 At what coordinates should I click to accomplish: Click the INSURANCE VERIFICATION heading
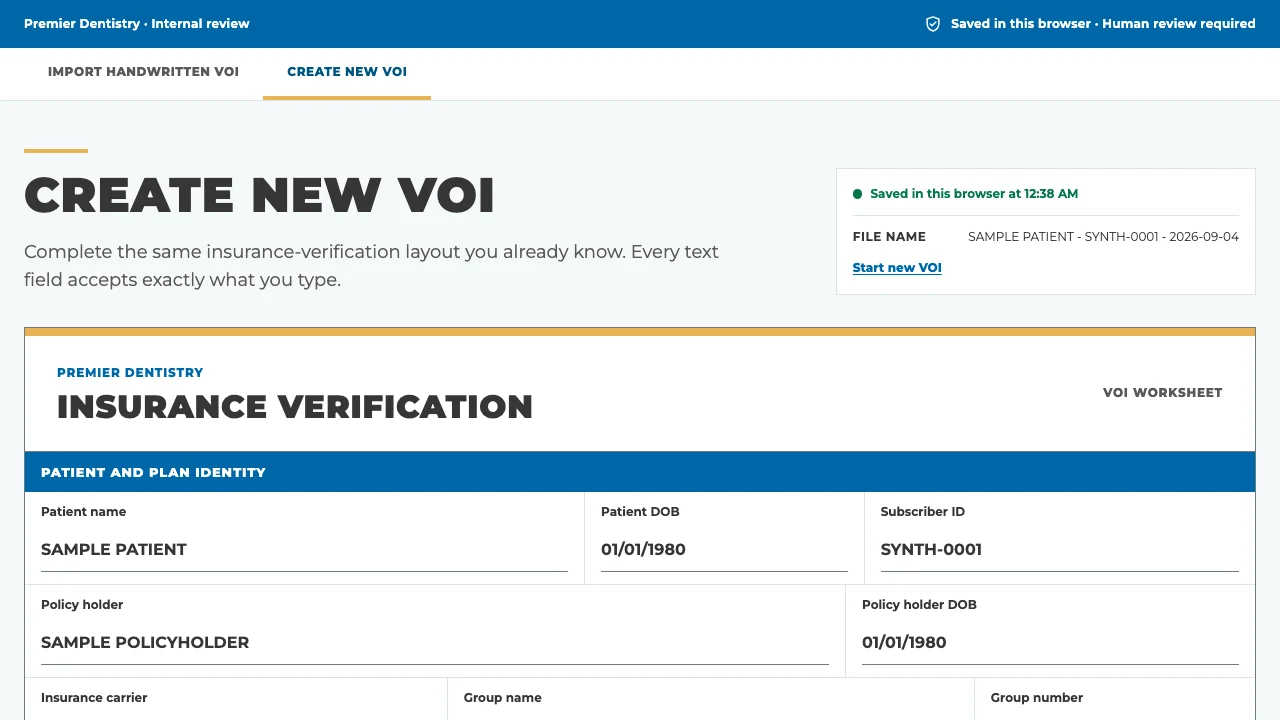click(x=295, y=407)
